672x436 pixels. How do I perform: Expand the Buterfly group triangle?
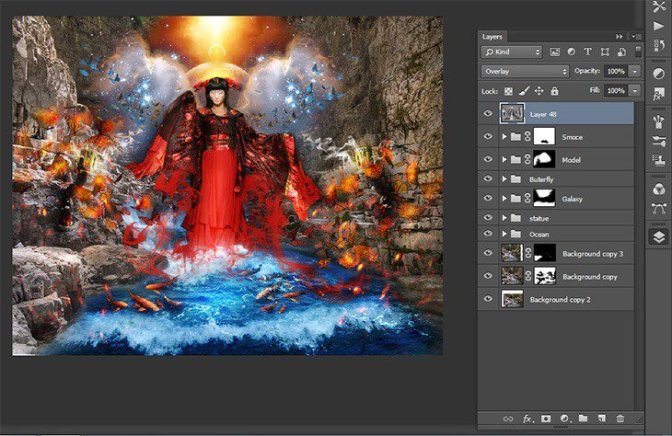point(504,179)
